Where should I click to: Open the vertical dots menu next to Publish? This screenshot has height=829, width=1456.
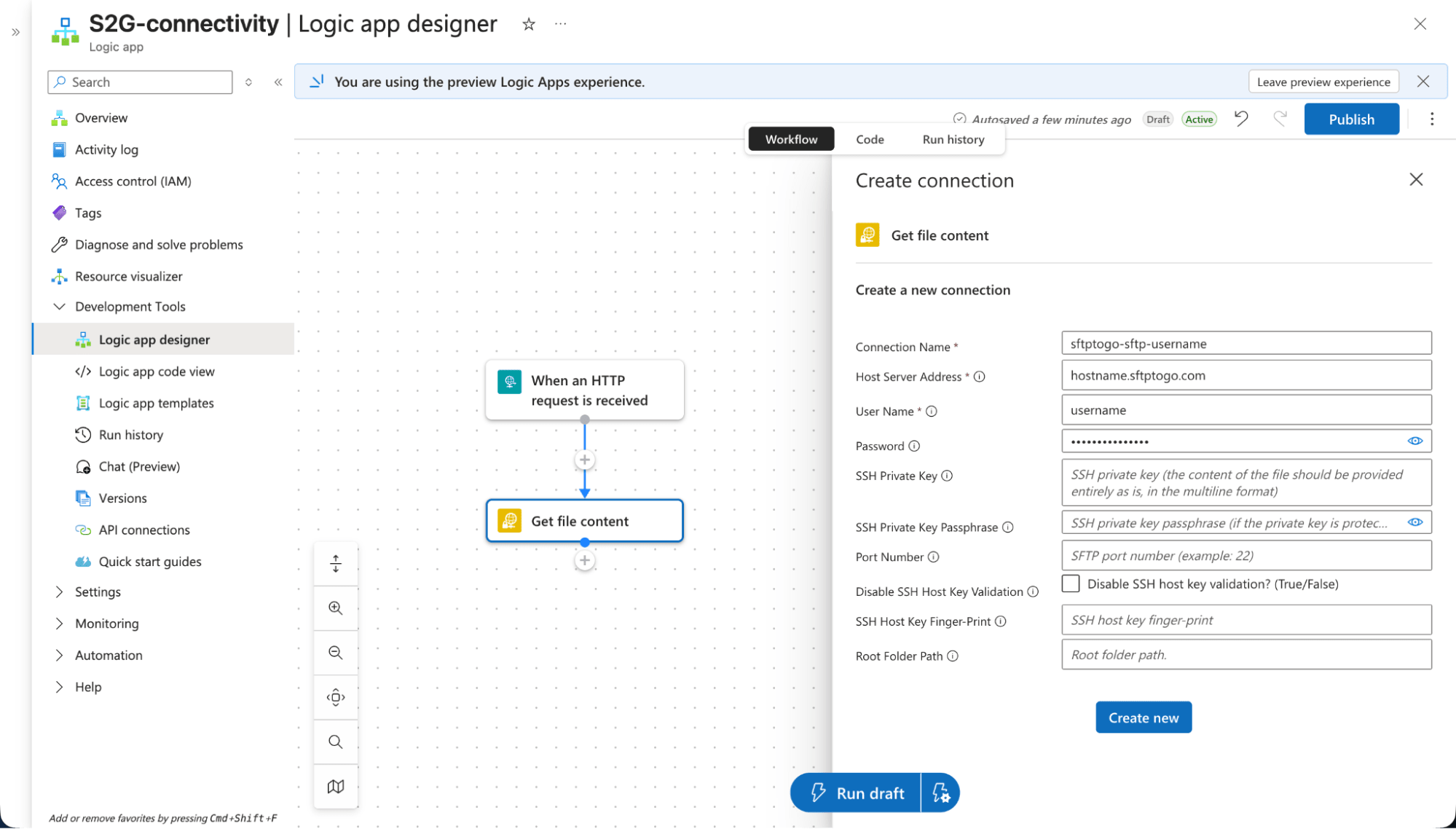click(1432, 119)
